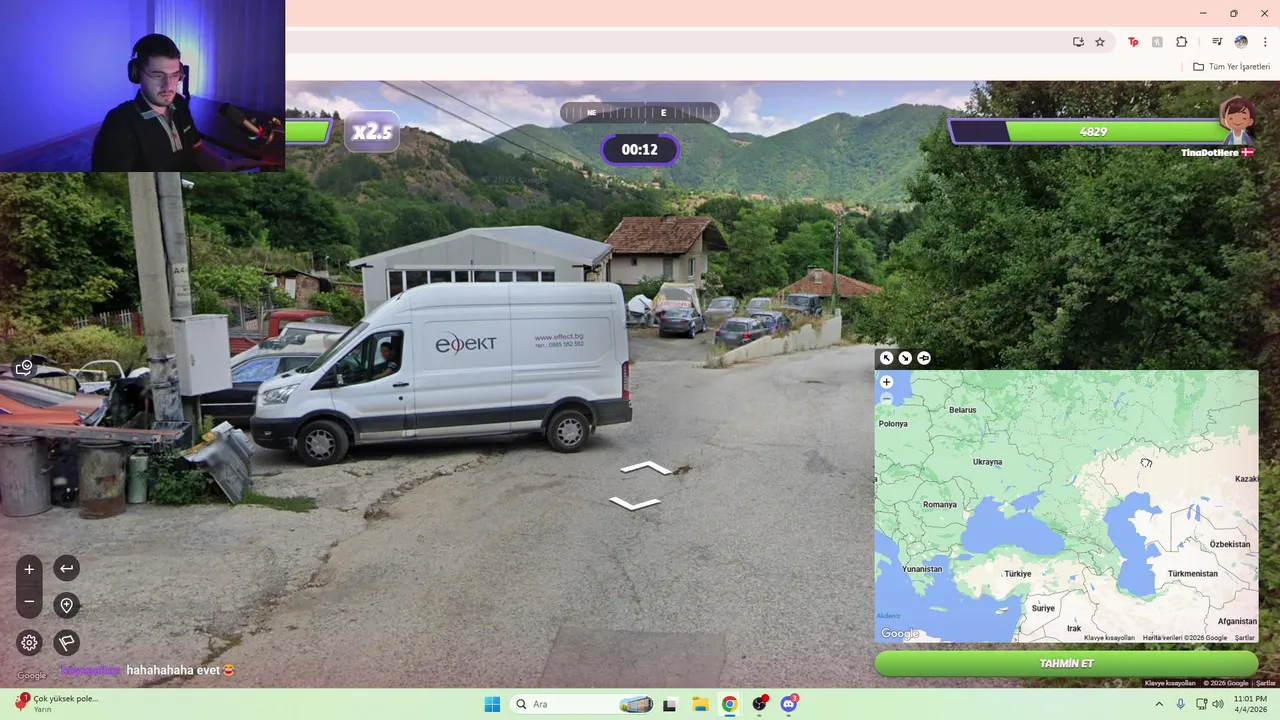Open File Explorer from the taskbar

coord(700,704)
